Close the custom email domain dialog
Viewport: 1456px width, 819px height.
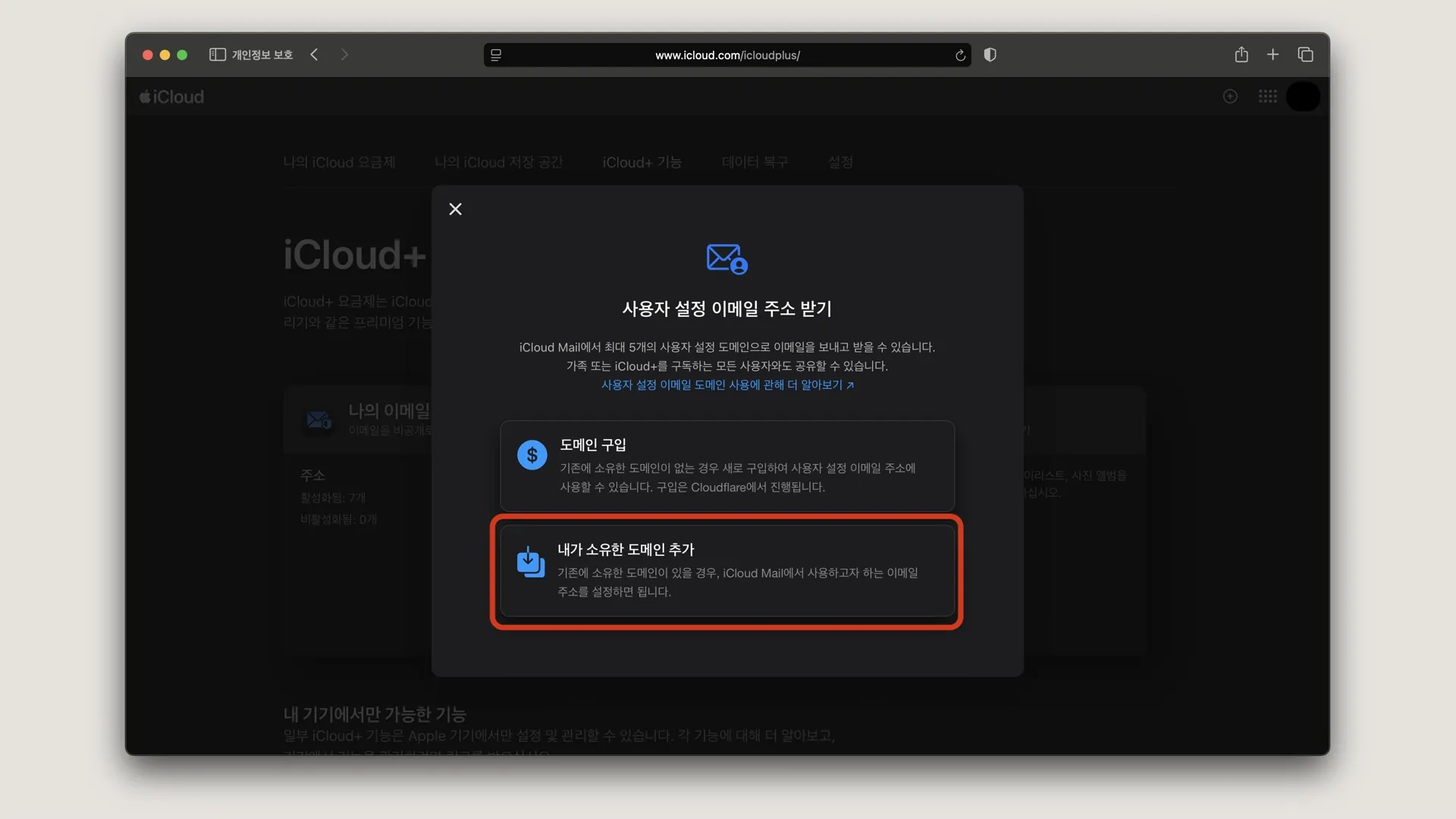(x=455, y=209)
